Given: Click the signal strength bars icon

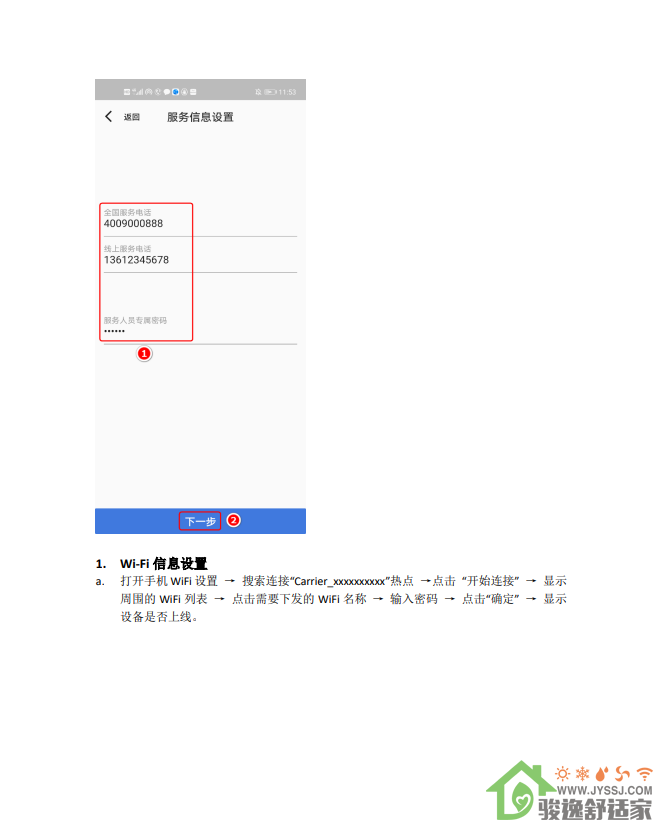Looking at the screenshot, I should point(138,92).
